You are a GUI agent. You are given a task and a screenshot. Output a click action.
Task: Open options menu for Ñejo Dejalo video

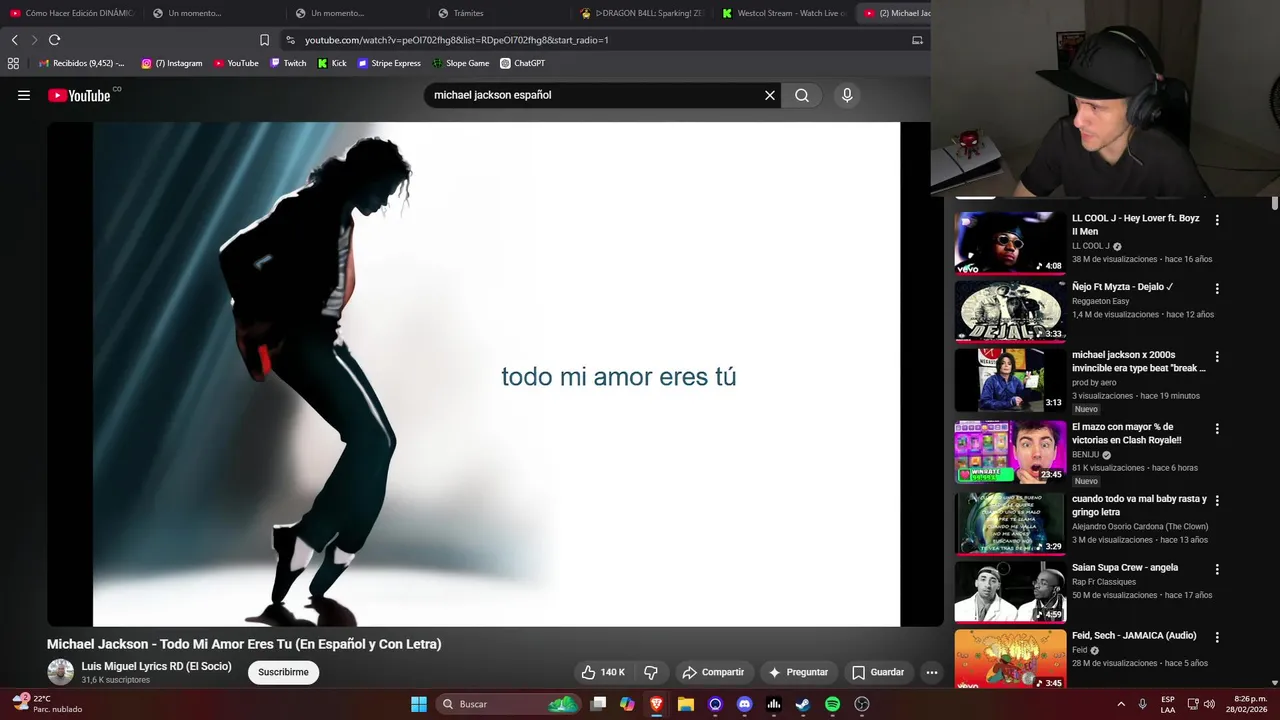(1217, 289)
